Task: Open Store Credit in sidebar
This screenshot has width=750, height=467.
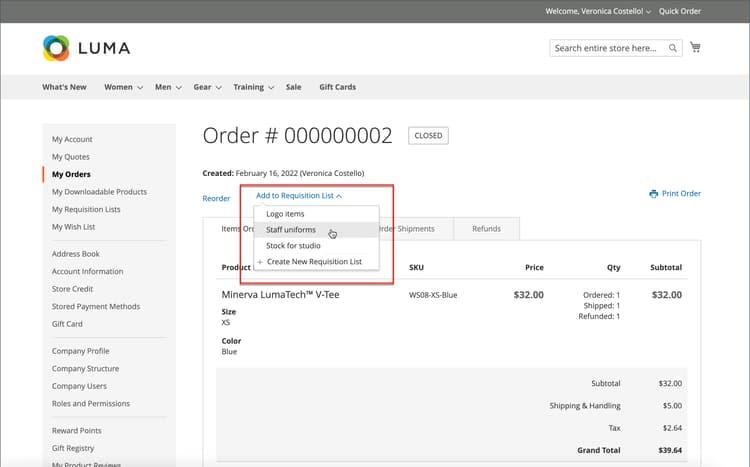Action: (x=72, y=289)
